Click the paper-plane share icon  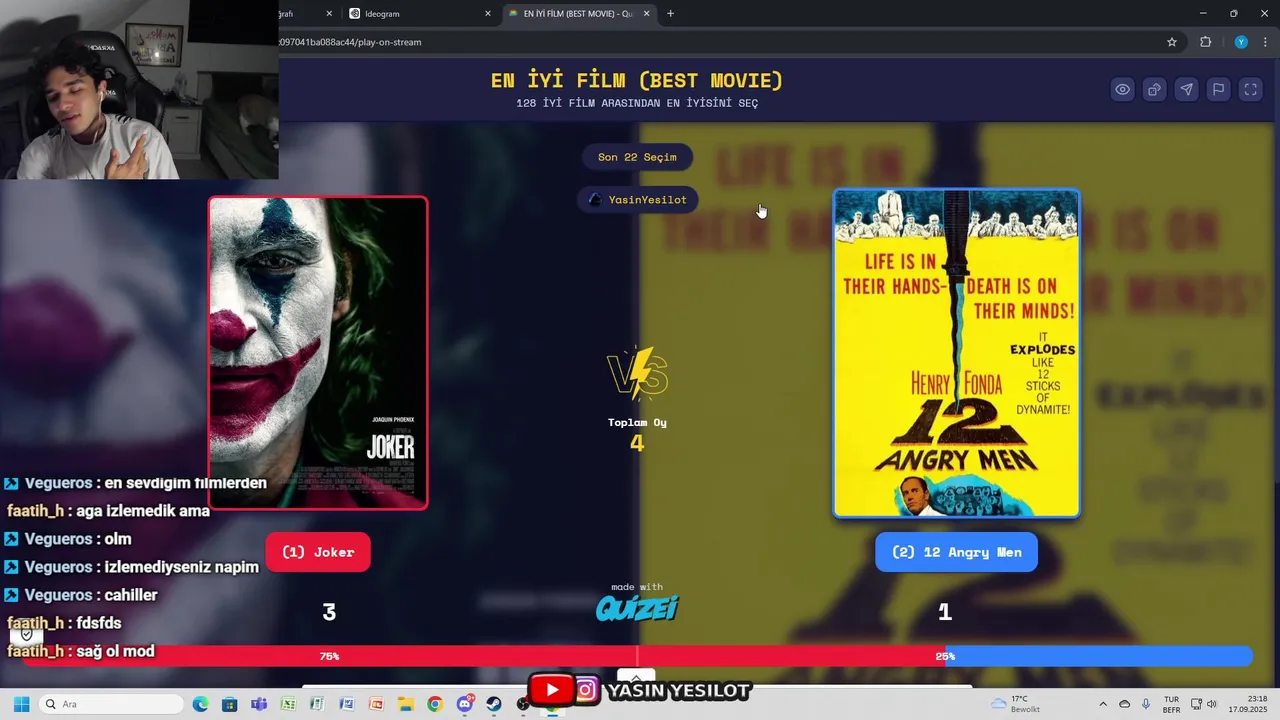pos(1186,89)
